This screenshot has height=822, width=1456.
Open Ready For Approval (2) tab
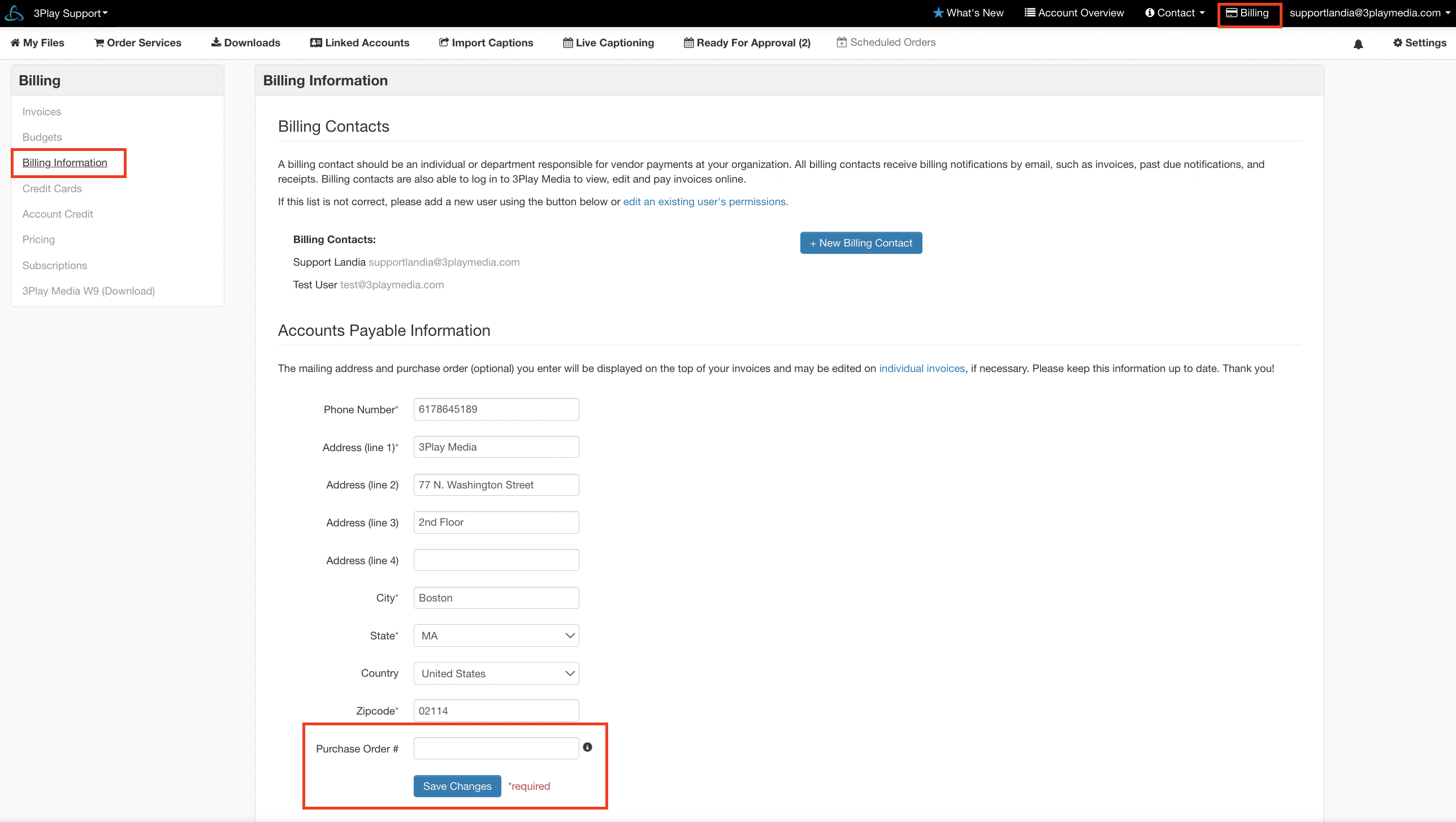pyautogui.click(x=747, y=43)
